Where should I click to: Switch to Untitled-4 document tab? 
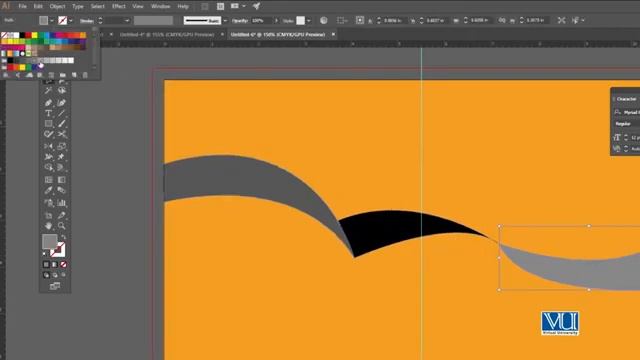167,35
